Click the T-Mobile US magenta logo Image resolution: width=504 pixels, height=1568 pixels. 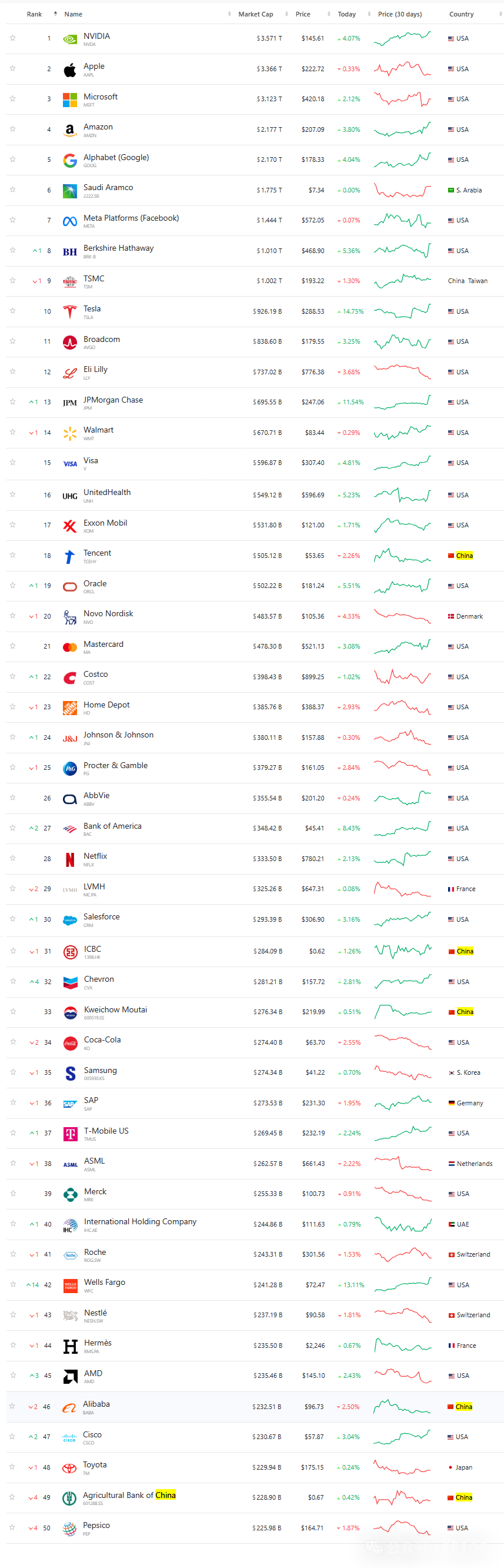pyautogui.click(x=71, y=1134)
